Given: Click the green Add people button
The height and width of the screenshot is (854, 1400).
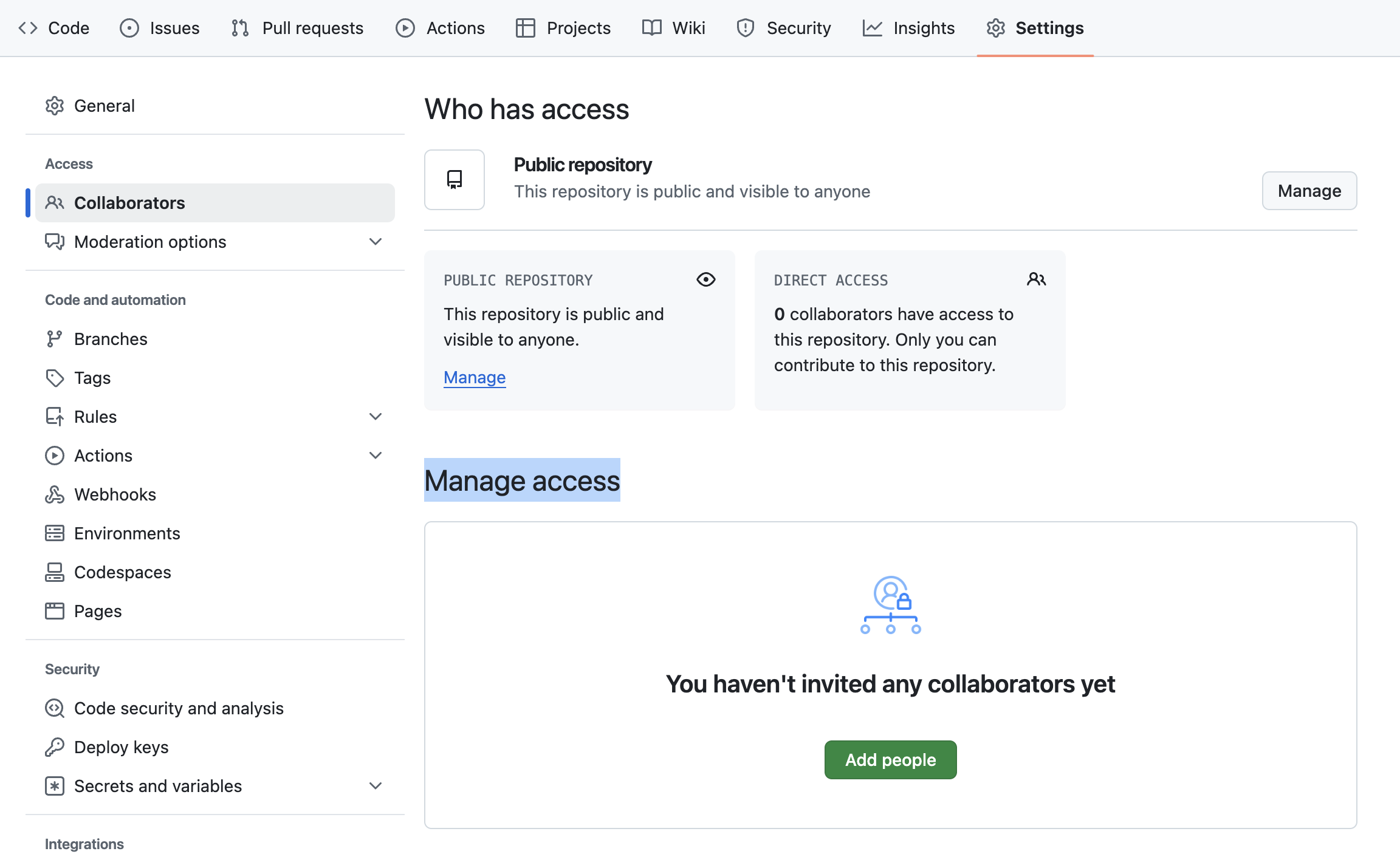Looking at the screenshot, I should [x=890, y=760].
